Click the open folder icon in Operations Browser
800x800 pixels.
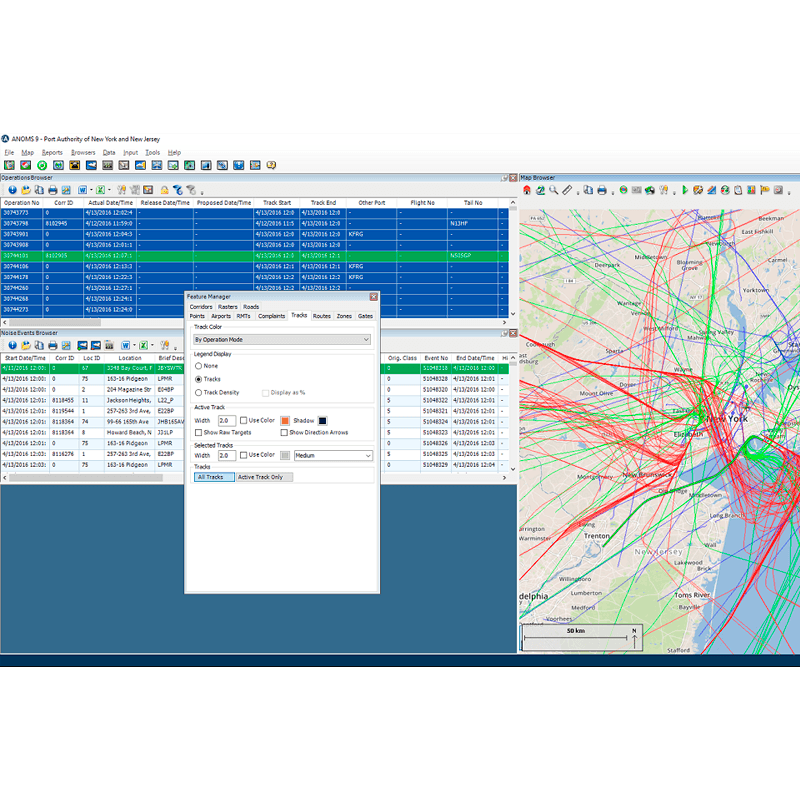[26, 190]
